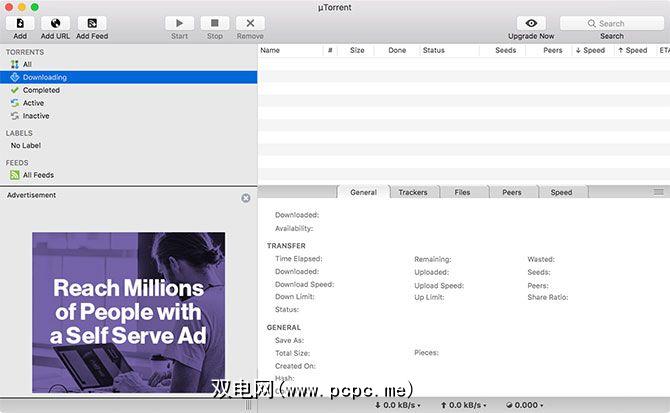Select All torrents in sidebar
Image resolution: width=670 pixels, height=413 pixels.
tap(128, 64)
